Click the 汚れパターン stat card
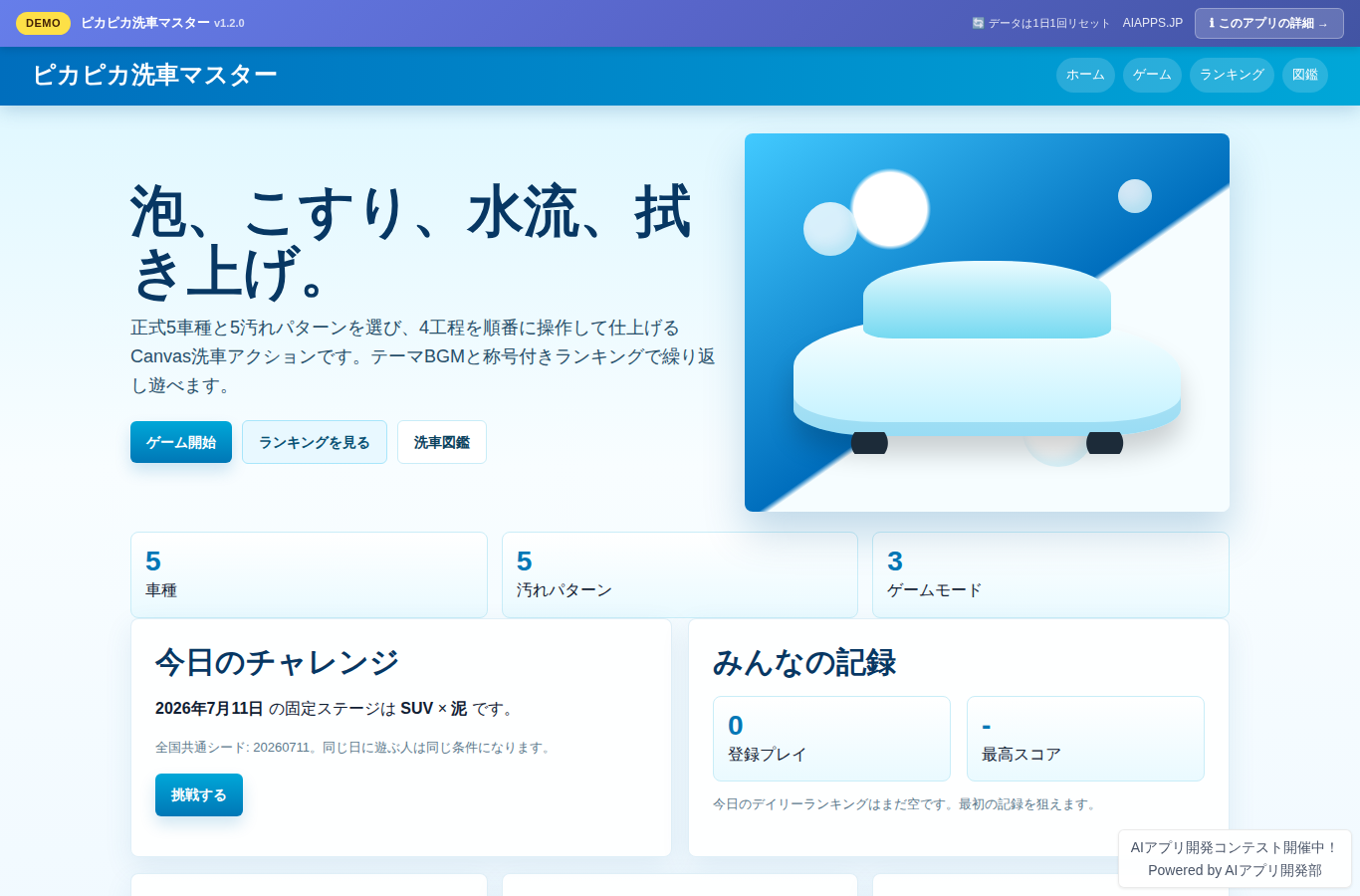1360x896 pixels. 680,574
